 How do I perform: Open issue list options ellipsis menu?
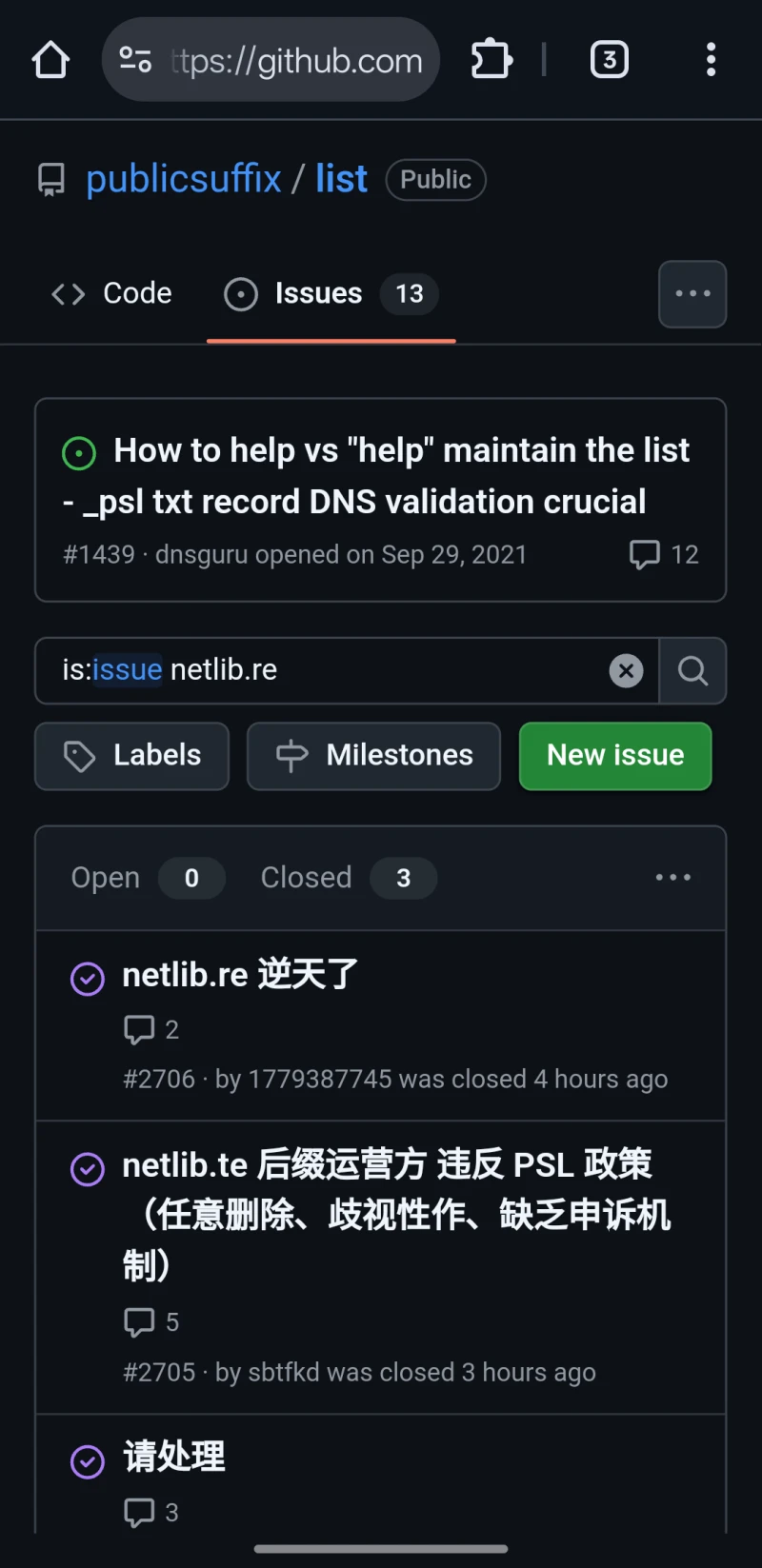(672, 878)
